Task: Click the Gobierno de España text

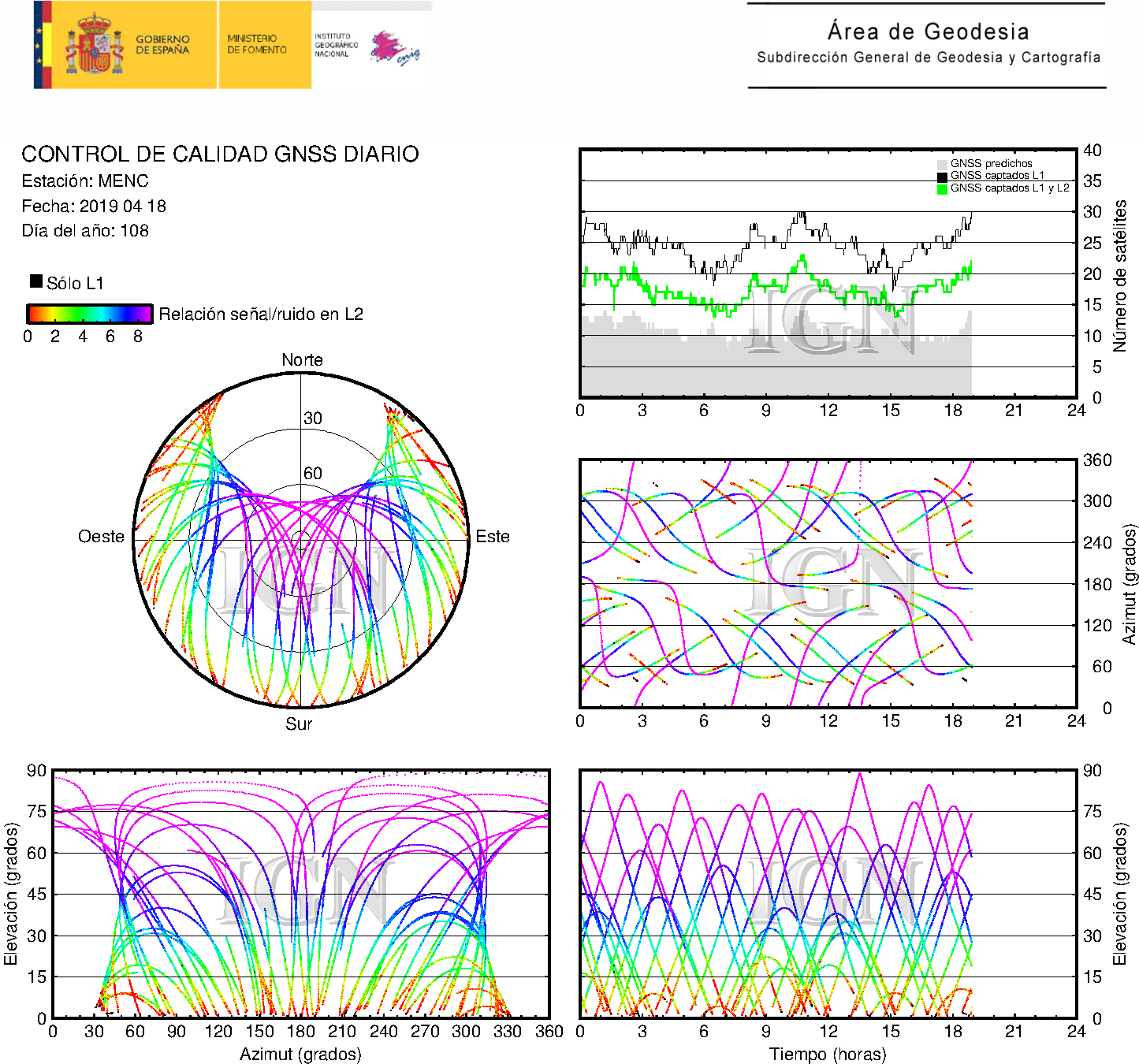Action: (162, 45)
